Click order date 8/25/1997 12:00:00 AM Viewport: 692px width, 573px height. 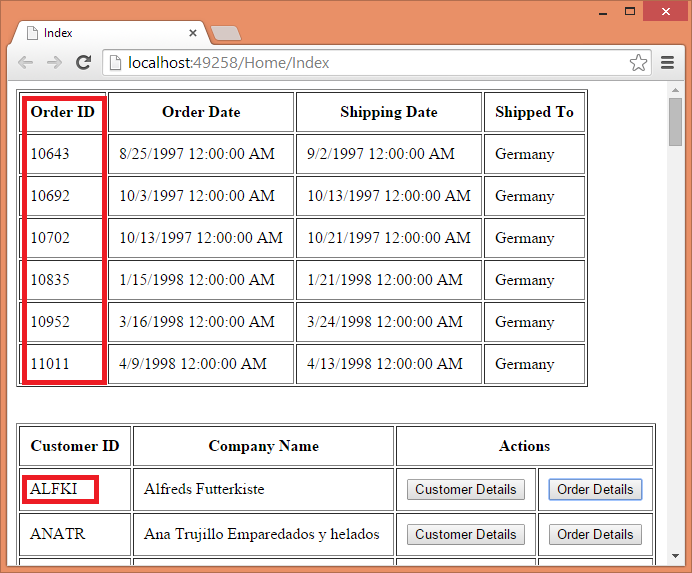pos(197,154)
